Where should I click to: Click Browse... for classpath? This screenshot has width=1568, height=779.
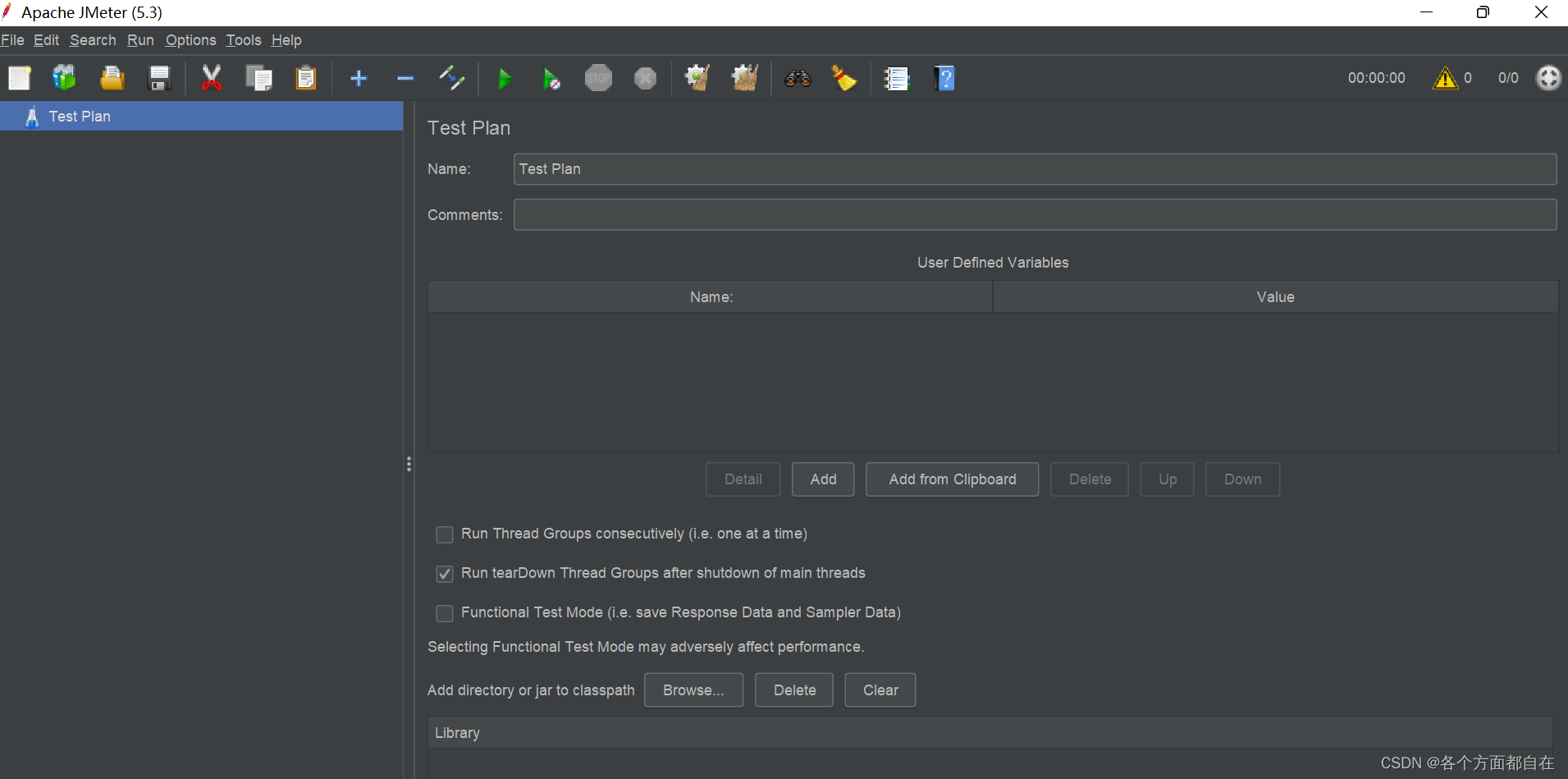[x=693, y=690]
